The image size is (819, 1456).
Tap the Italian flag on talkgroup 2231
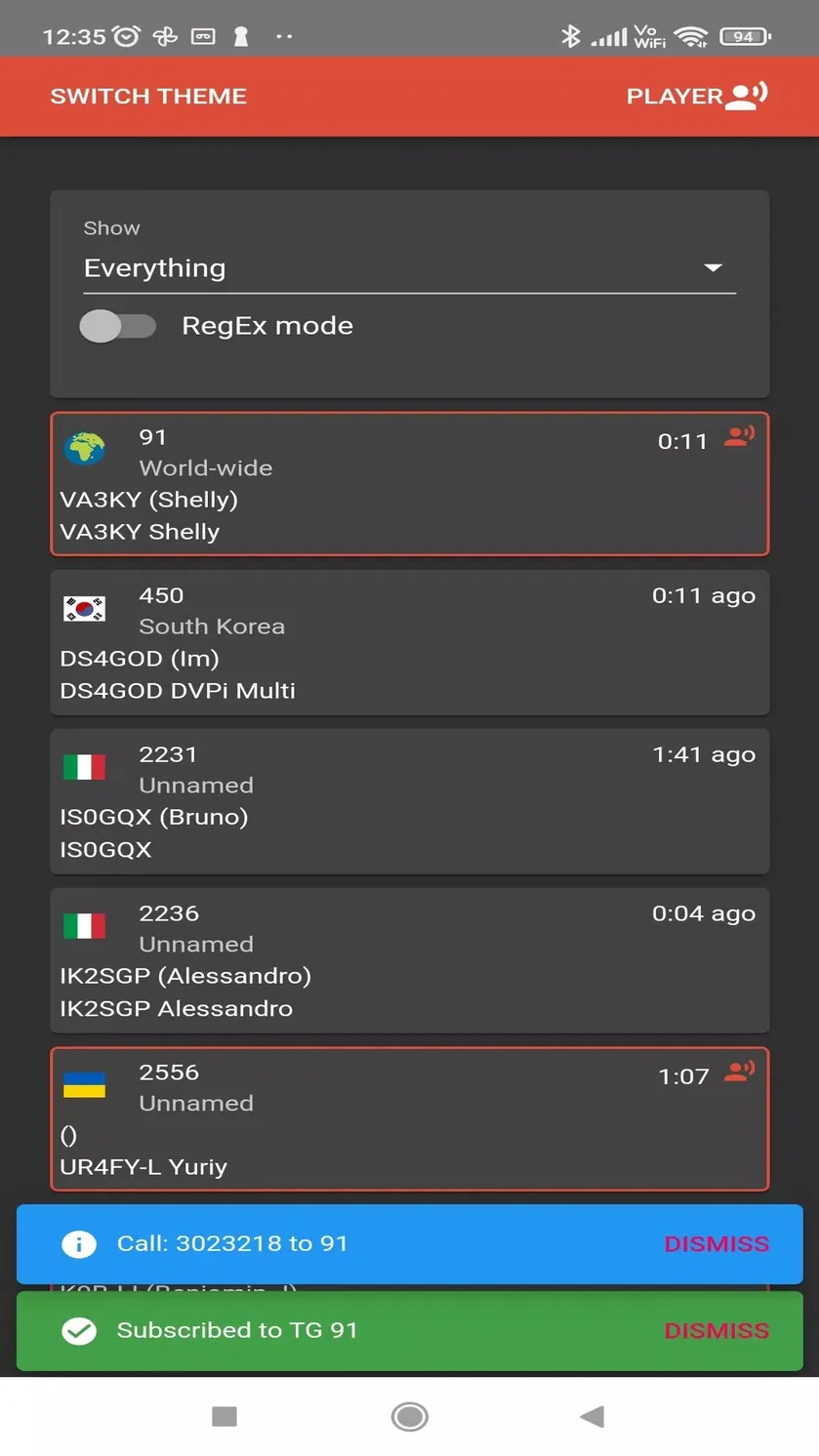click(85, 767)
